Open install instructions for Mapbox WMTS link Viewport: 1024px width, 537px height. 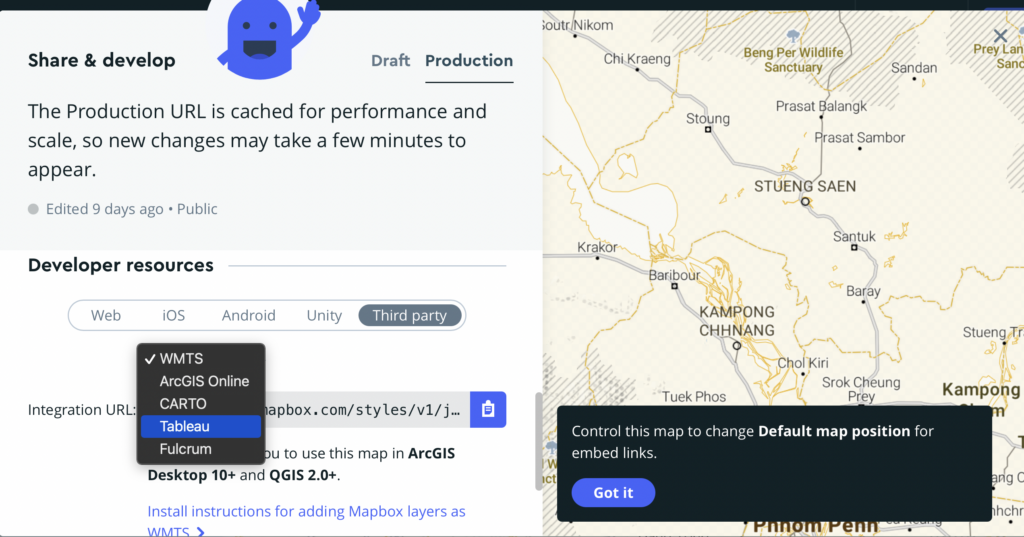coord(306,521)
